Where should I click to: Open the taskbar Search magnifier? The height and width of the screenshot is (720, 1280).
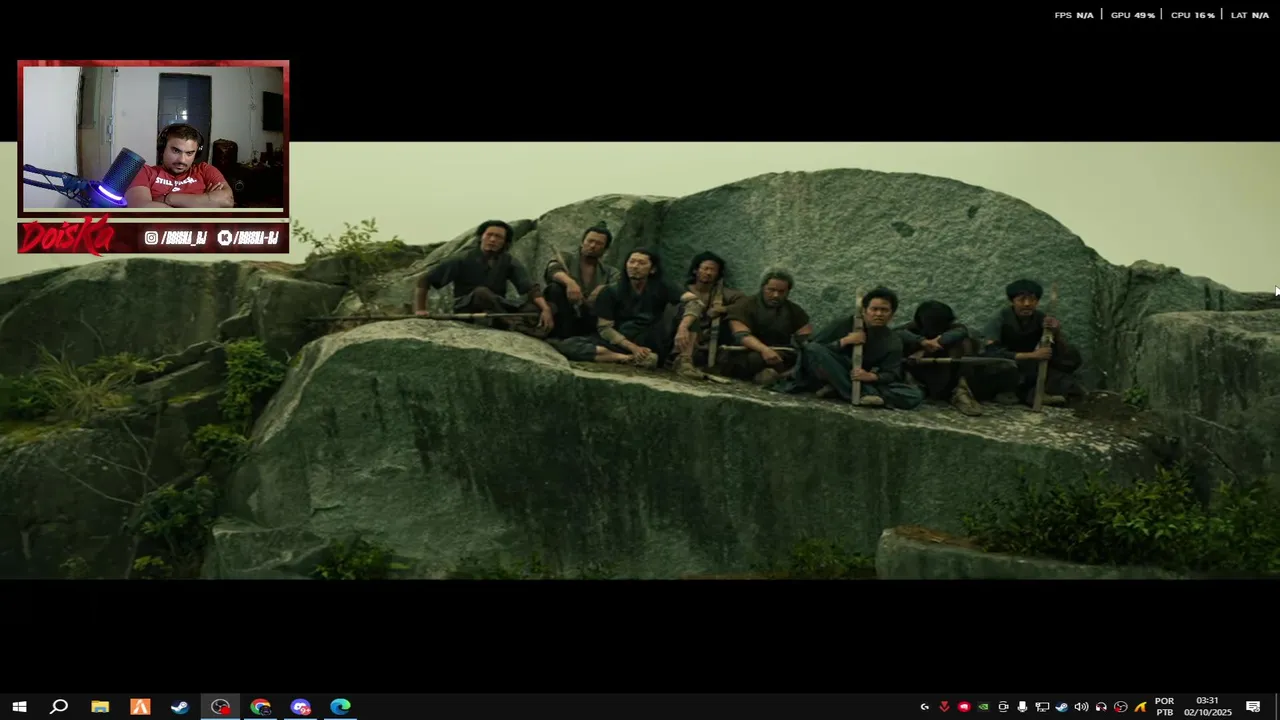59,706
